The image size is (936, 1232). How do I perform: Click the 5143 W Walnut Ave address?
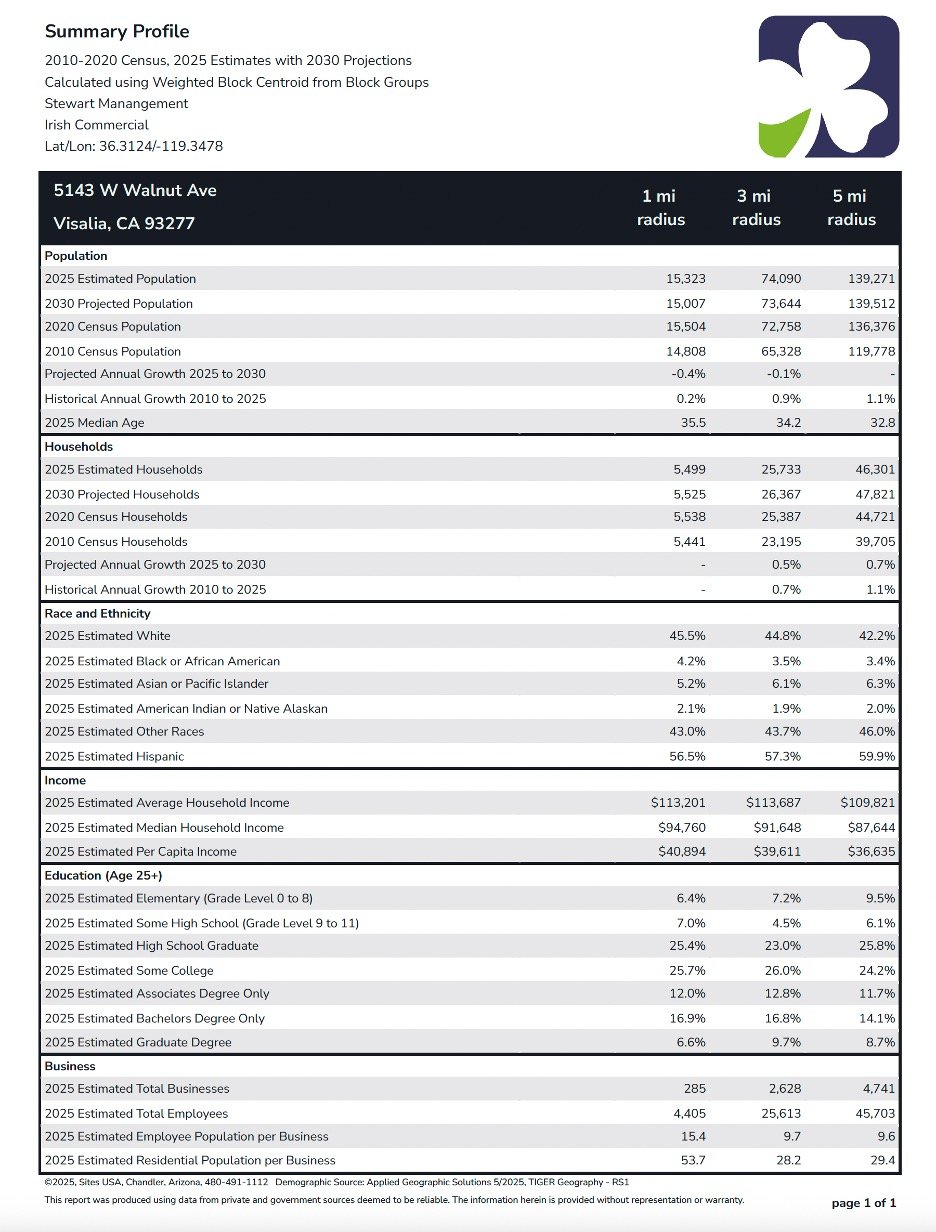(135, 190)
